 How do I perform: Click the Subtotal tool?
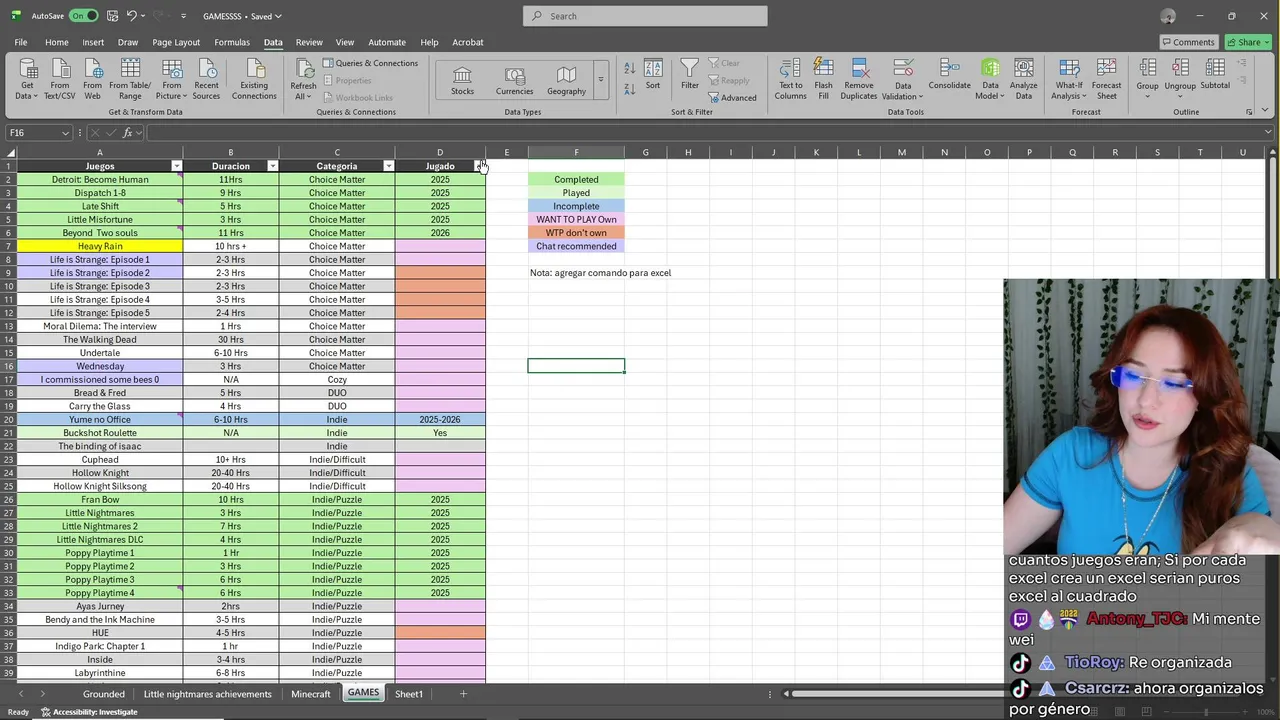tap(1215, 75)
